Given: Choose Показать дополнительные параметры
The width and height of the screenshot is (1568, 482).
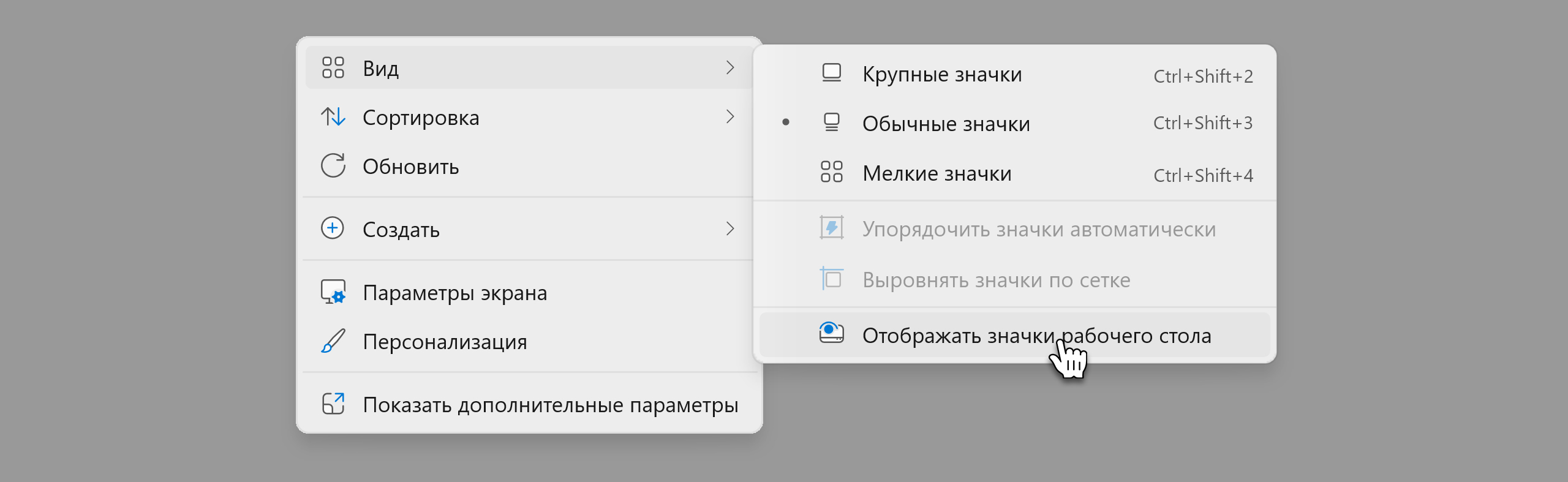Looking at the screenshot, I should (x=529, y=404).
